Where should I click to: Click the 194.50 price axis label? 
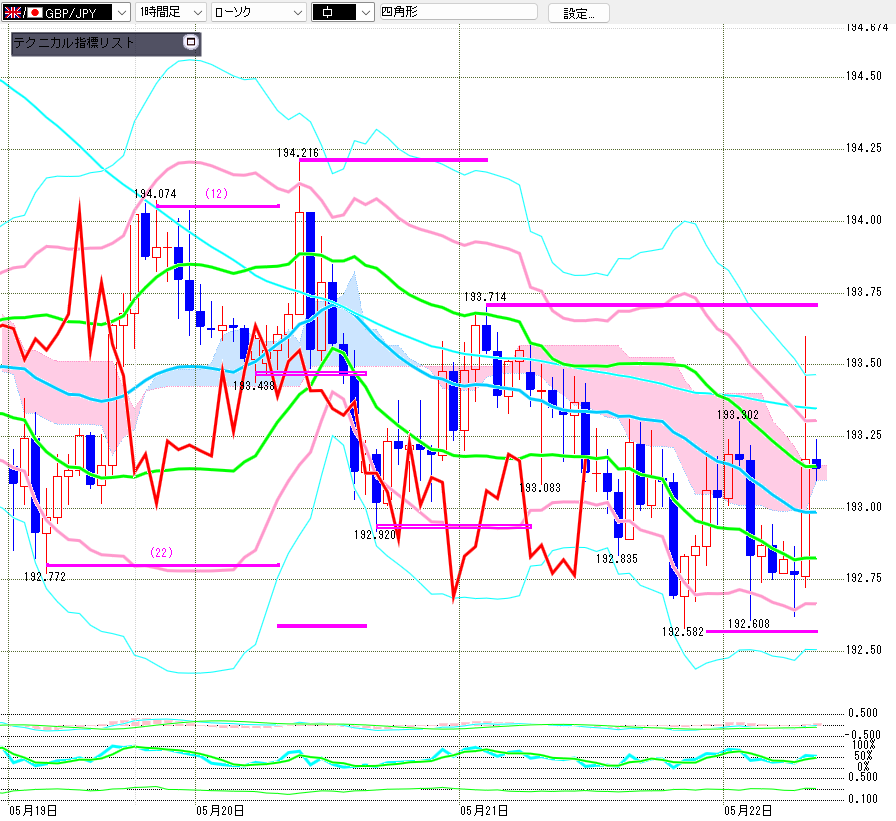click(864, 76)
